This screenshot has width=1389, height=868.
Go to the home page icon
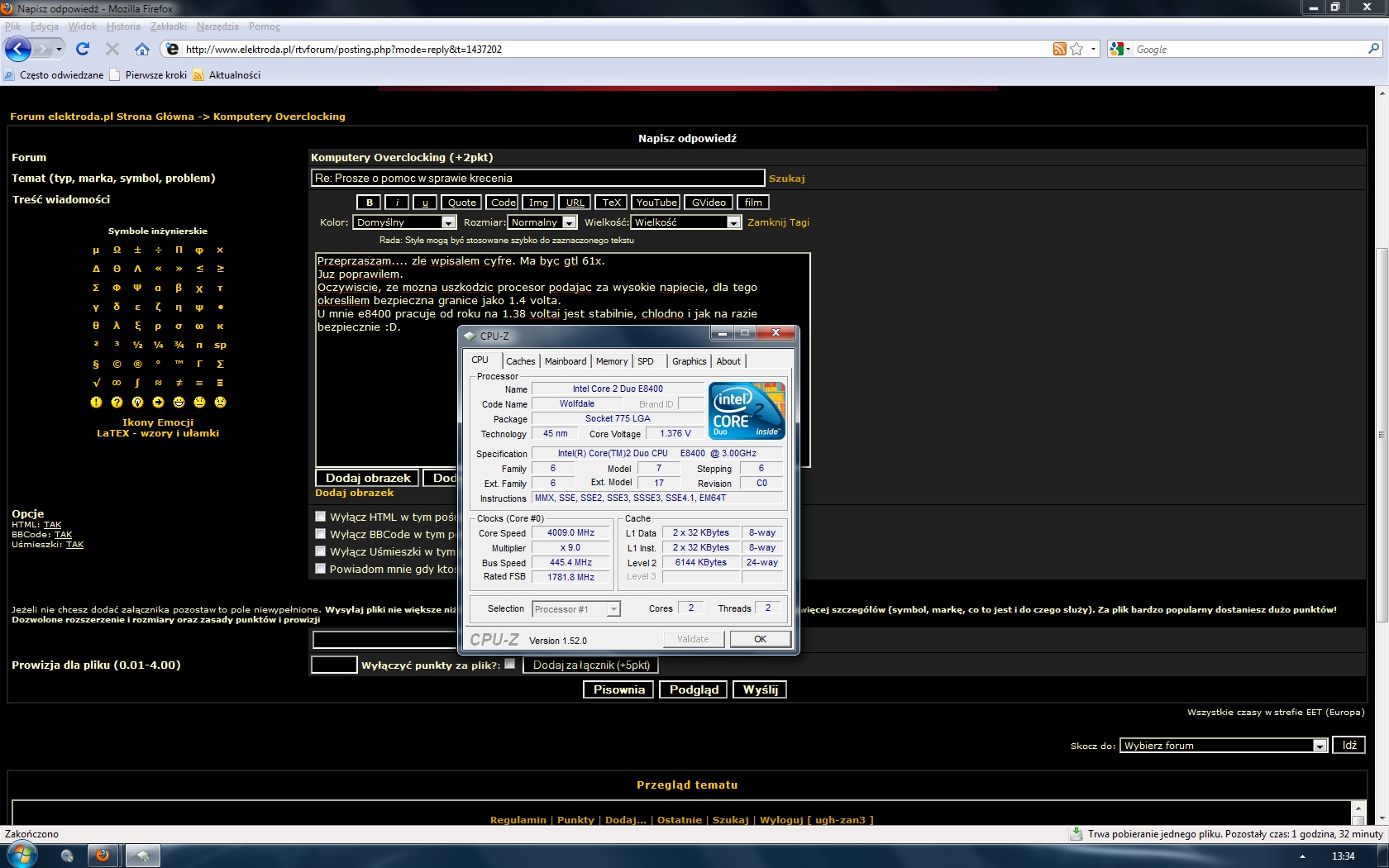(x=142, y=50)
